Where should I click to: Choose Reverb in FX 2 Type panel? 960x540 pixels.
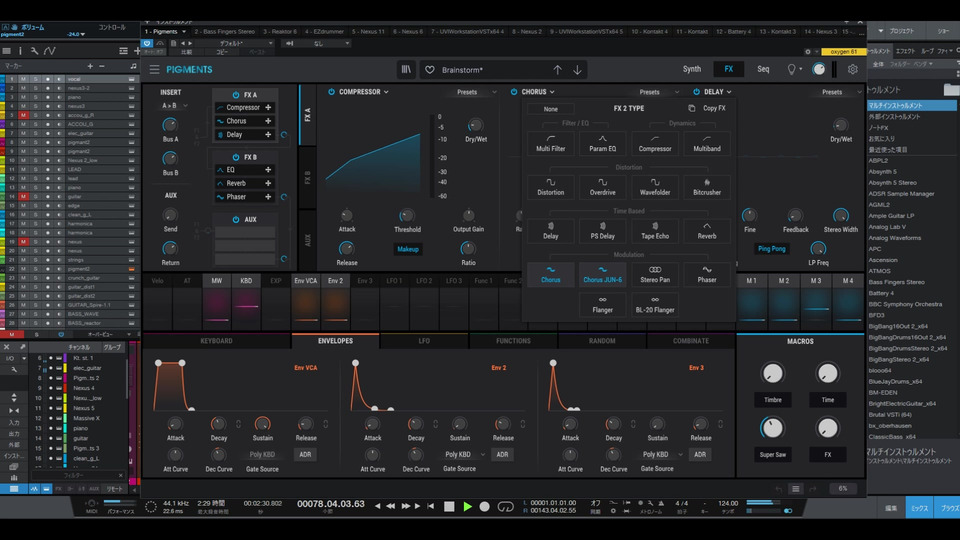click(x=707, y=230)
